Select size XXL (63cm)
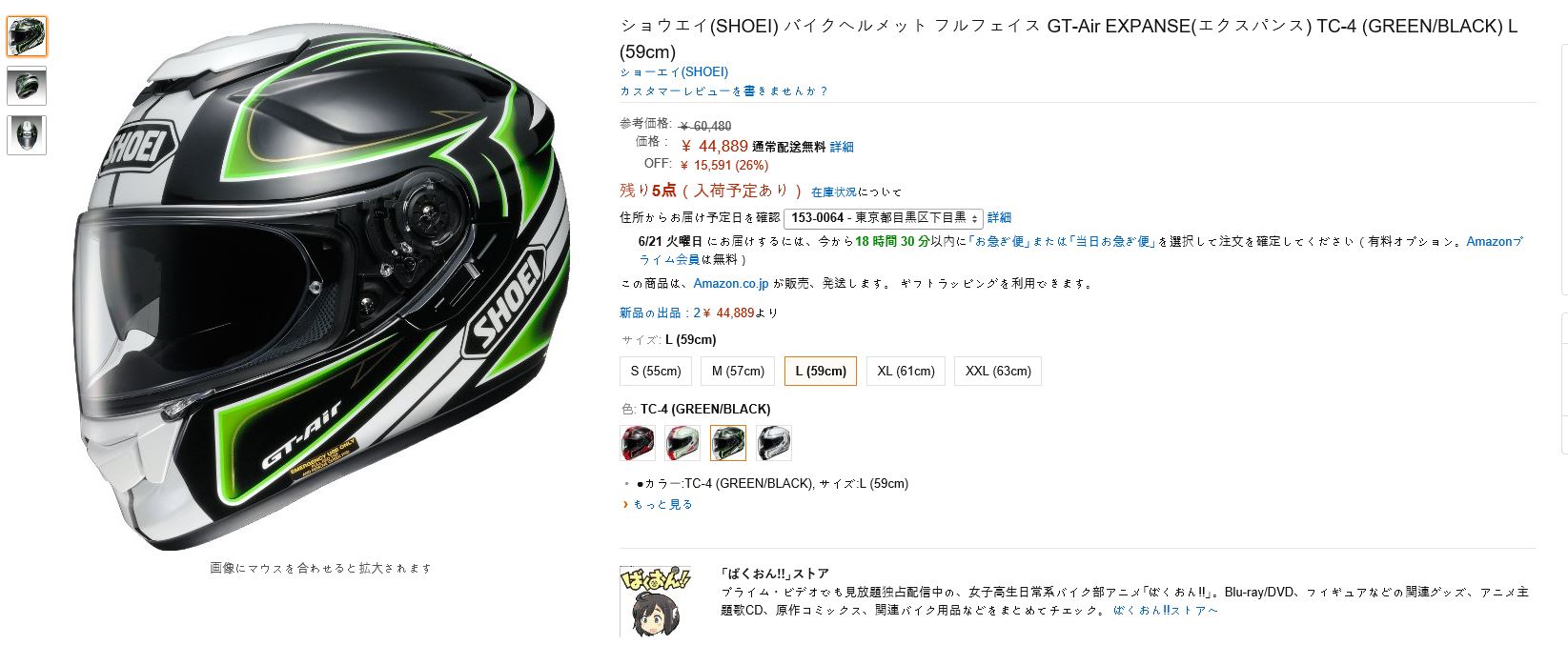 (x=998, y=371)
